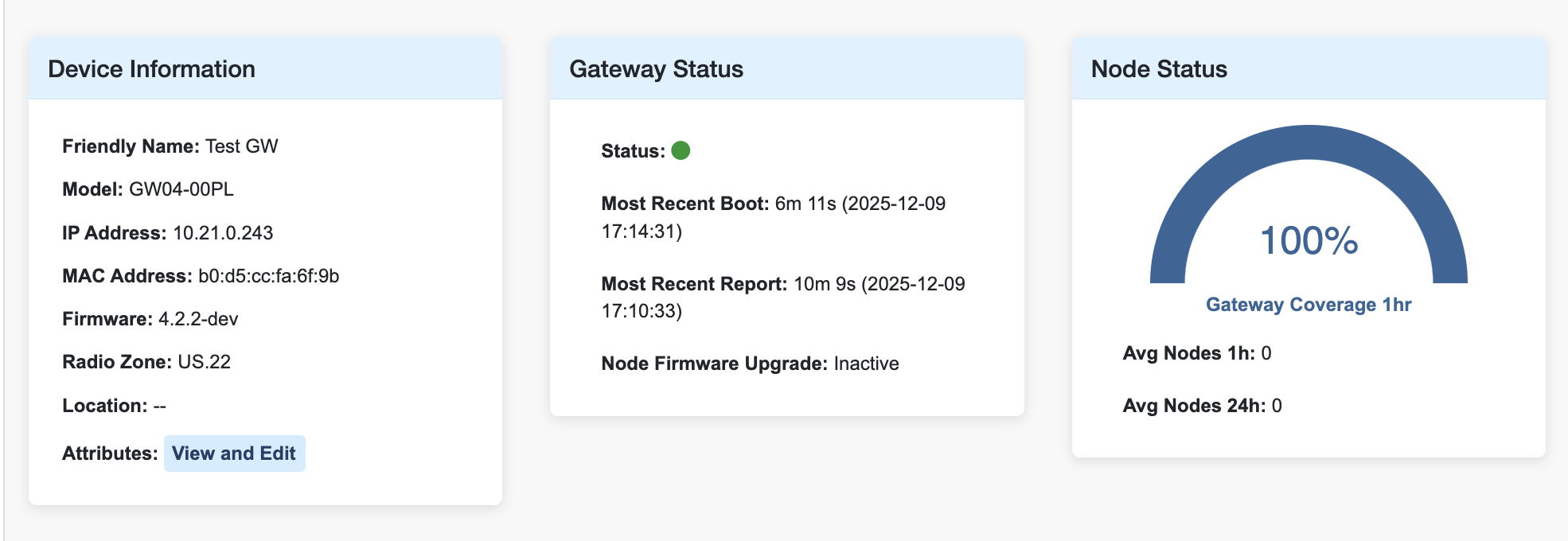Click the Avg Nodes 24h value

click(x=1277, y=406)
